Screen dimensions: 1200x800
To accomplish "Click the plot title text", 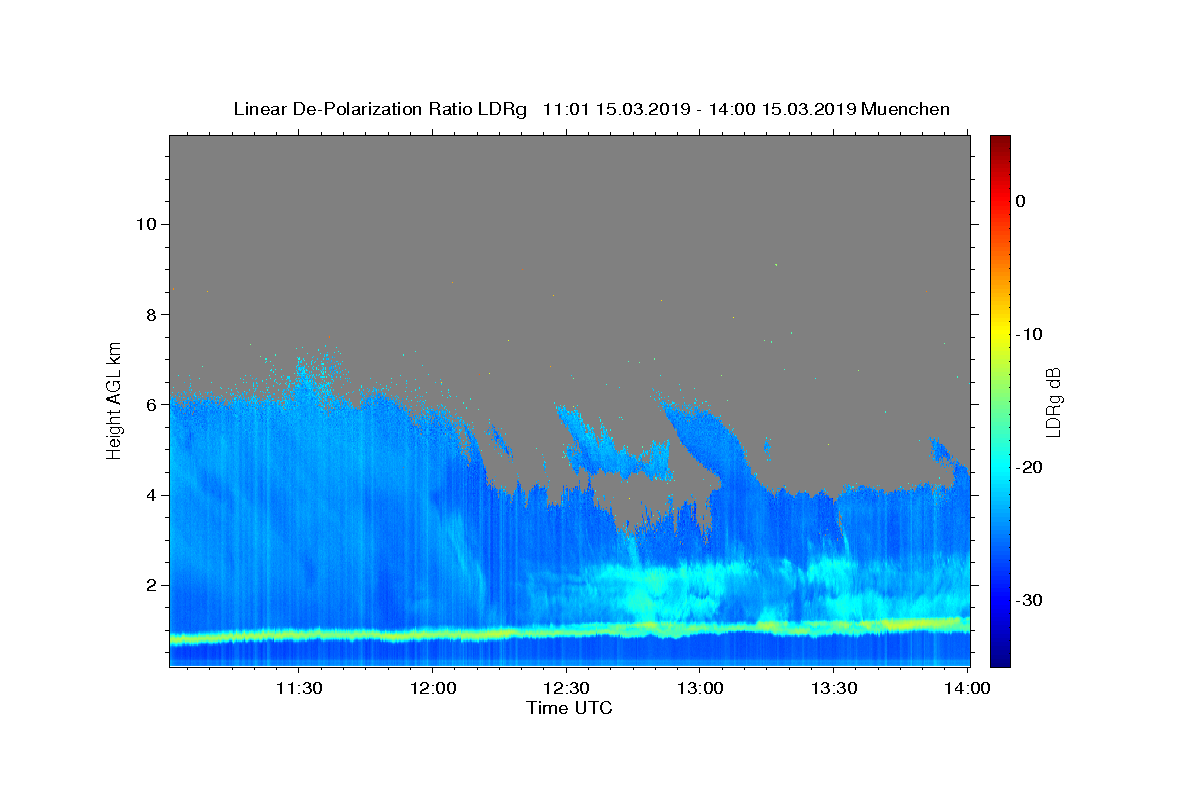I will [591, 109].
